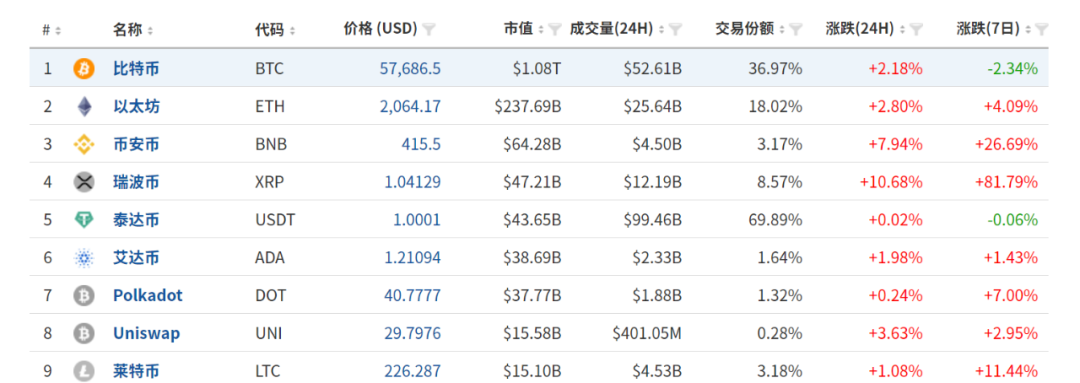Image resolution: width=1080 pixels, height=383 pixels.
Task: Click the Bitcoin orange coin icon
Action: (83, 68)
